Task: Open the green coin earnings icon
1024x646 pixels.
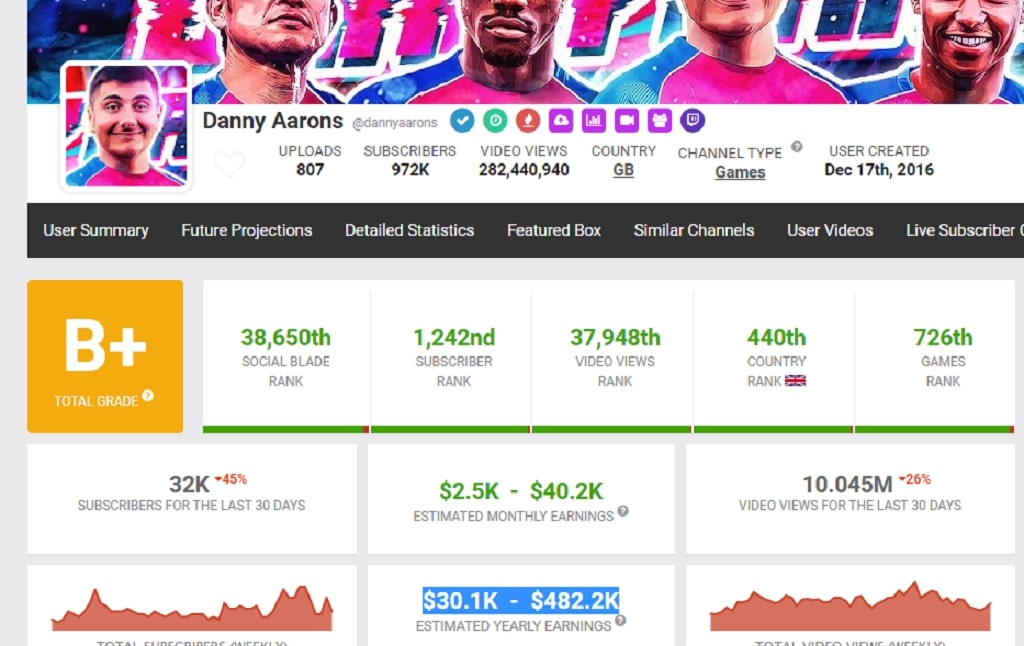Action: 495,120
